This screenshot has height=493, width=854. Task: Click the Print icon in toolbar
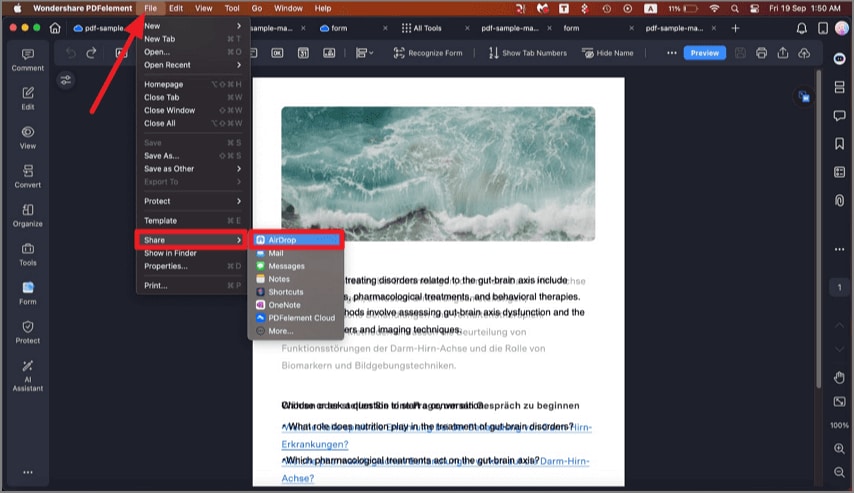761,53
